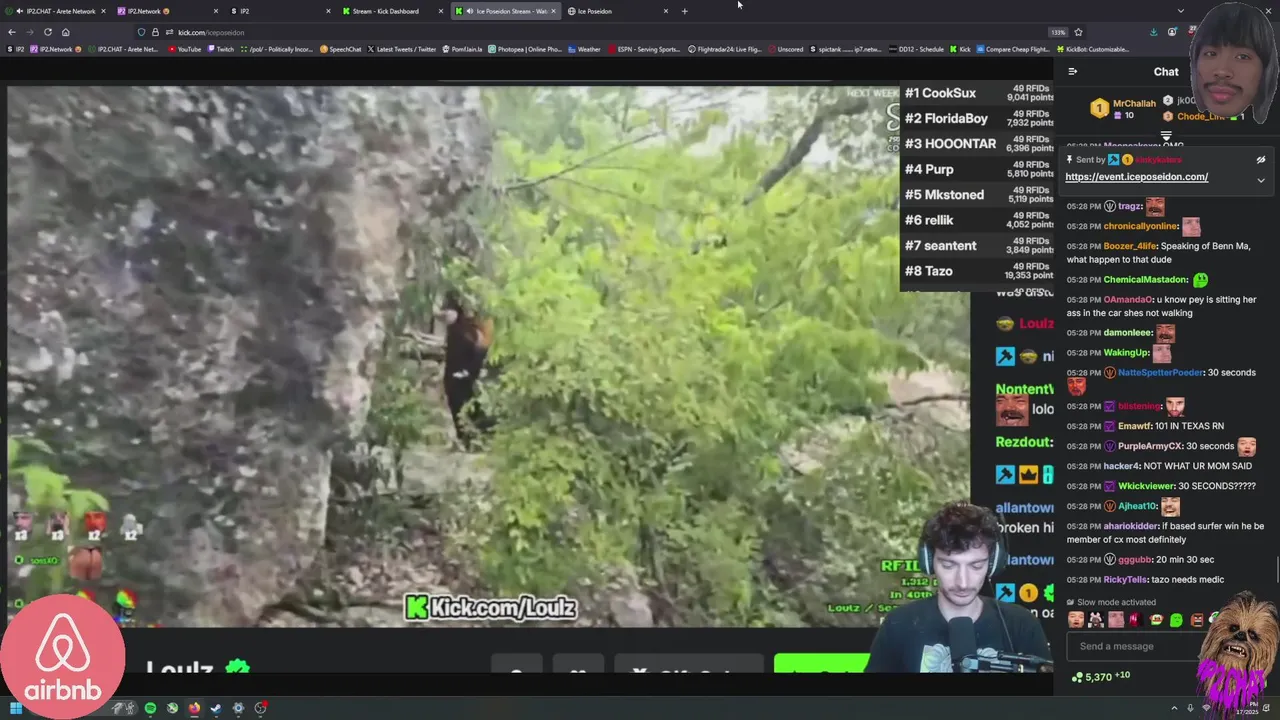Viewport: 1280px width, 720px height.
Task: Open the Windows Start menu
Action: pos(16,708)
